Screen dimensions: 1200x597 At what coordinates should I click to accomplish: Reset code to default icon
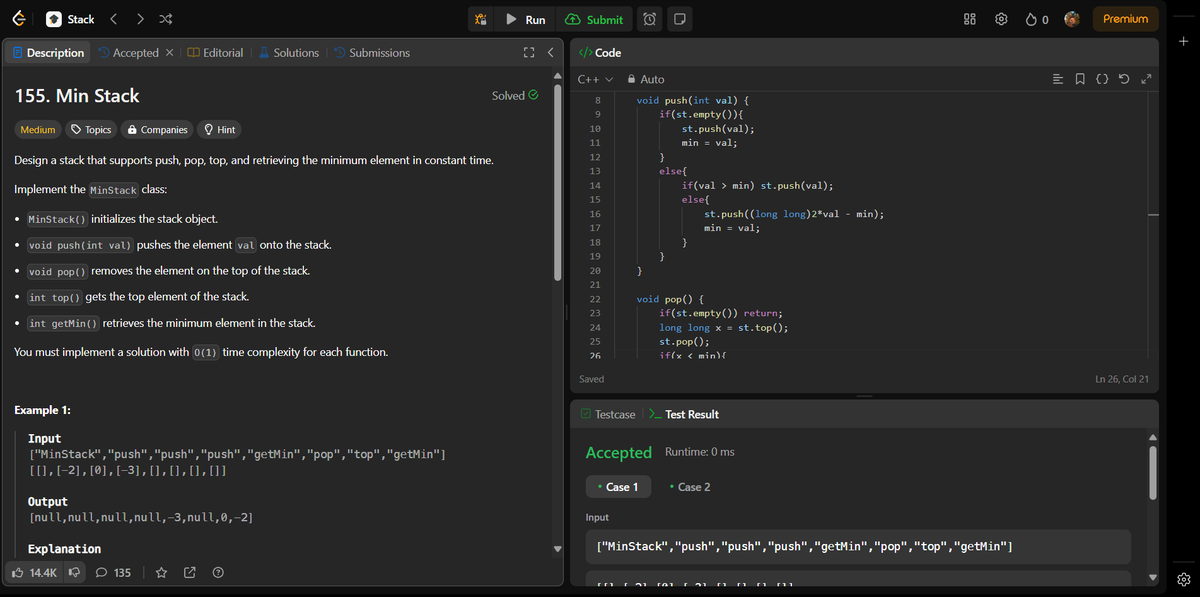click(1125, 79)
